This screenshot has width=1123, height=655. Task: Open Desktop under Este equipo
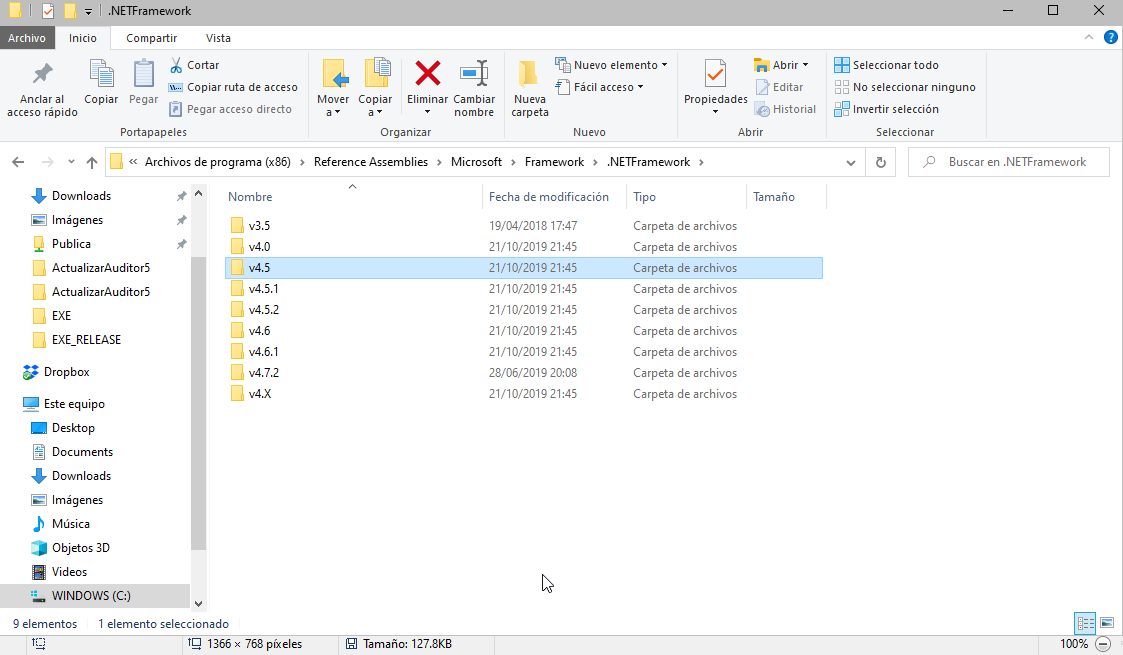click(73, 428)
